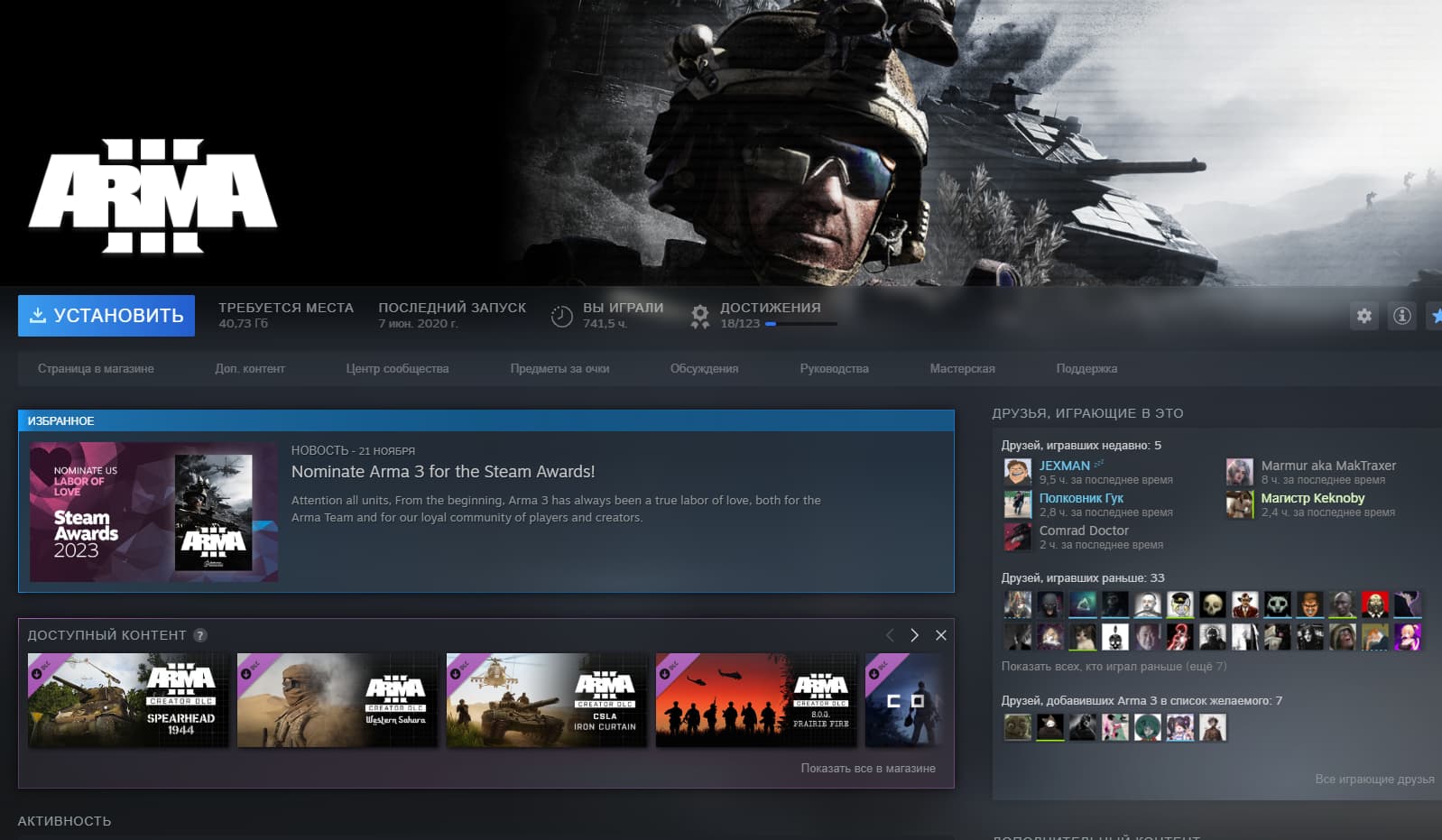Click download badge on Spearhead 1944 card

click(x=38, y=673)
